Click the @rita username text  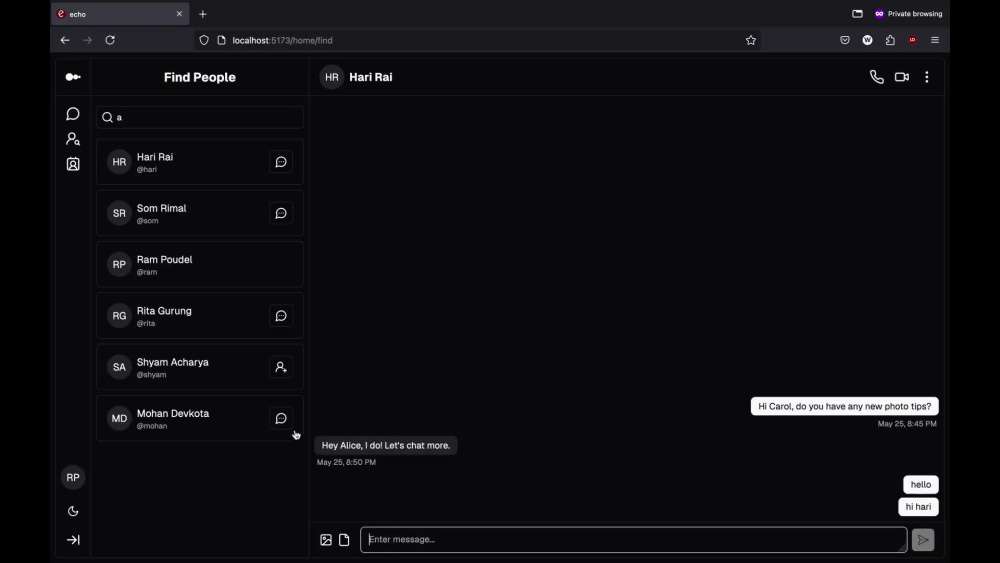click(x=145, y=323)
